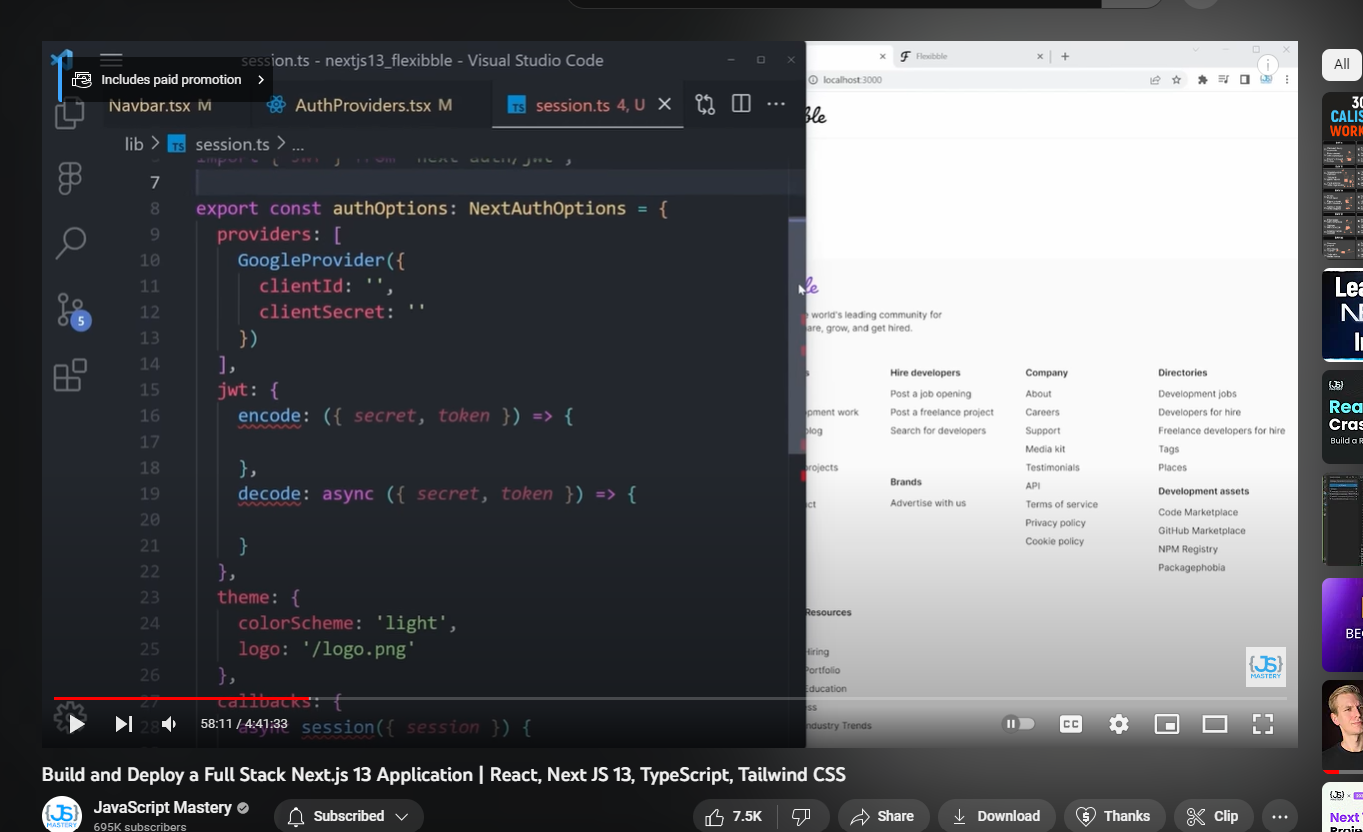Open the video settings gear overlay in VS Code
Screen dimensions: 1363x832
(70, 717)
